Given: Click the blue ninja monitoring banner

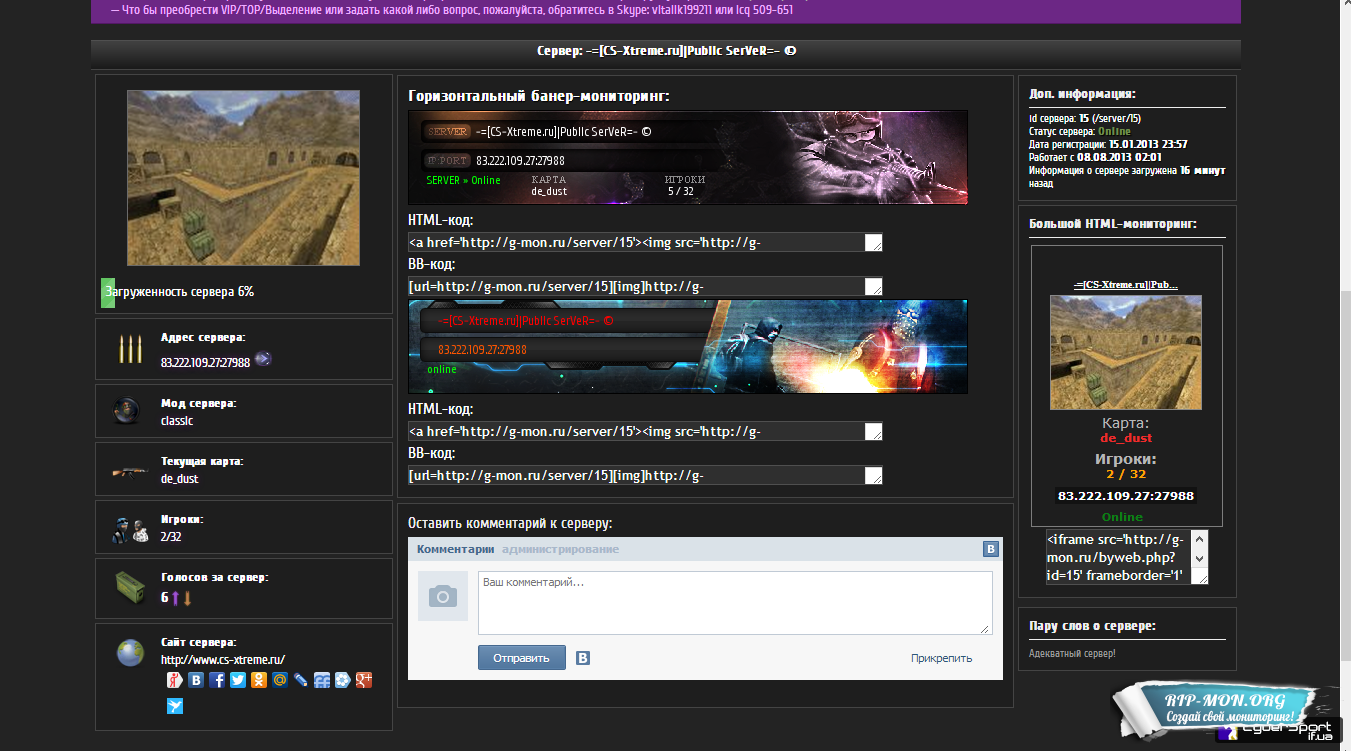Looking at the screenshot, I should 688,346.
